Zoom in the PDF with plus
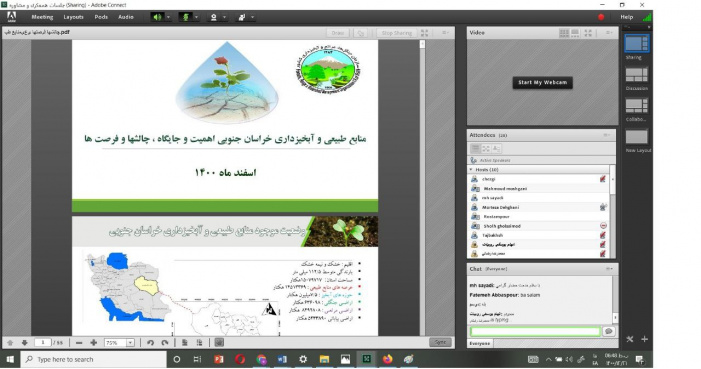 [x=93, y=343]
